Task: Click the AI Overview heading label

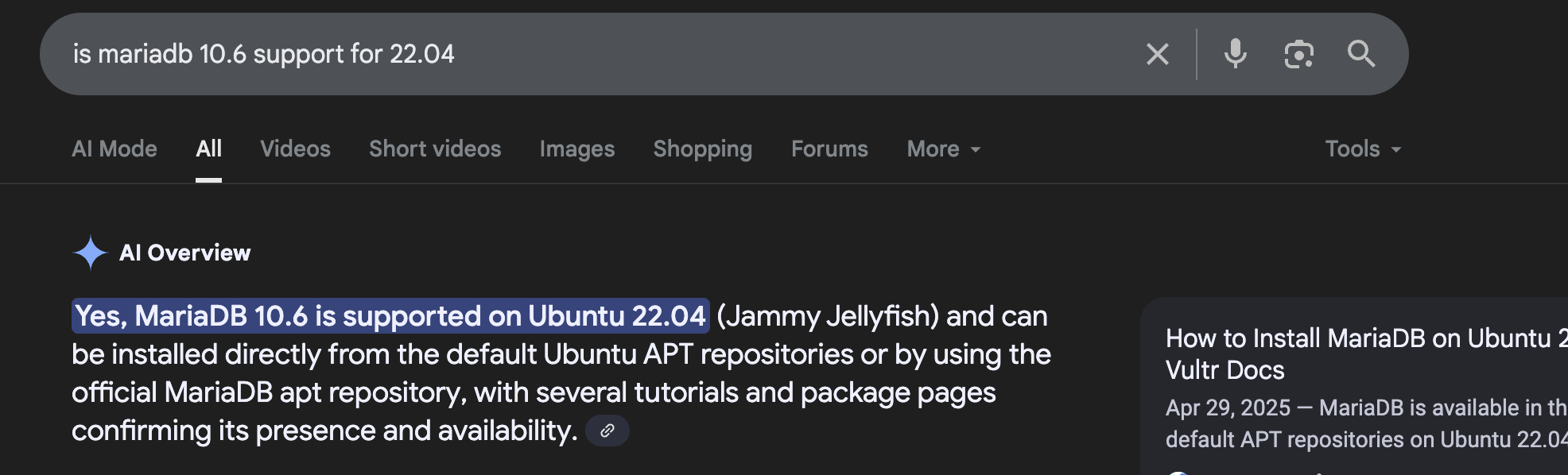Action: click(184, 253)
